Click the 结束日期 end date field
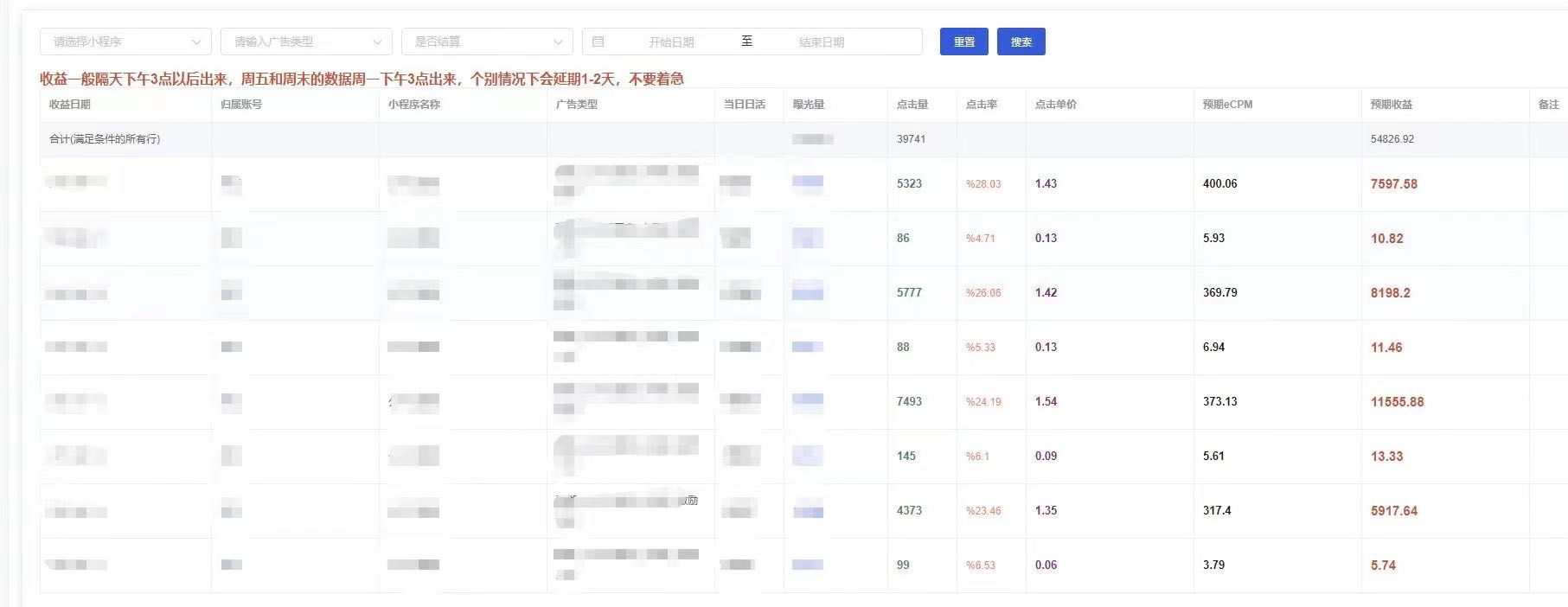This screenshot has height=607, width=1568. [x=821, y=42]
